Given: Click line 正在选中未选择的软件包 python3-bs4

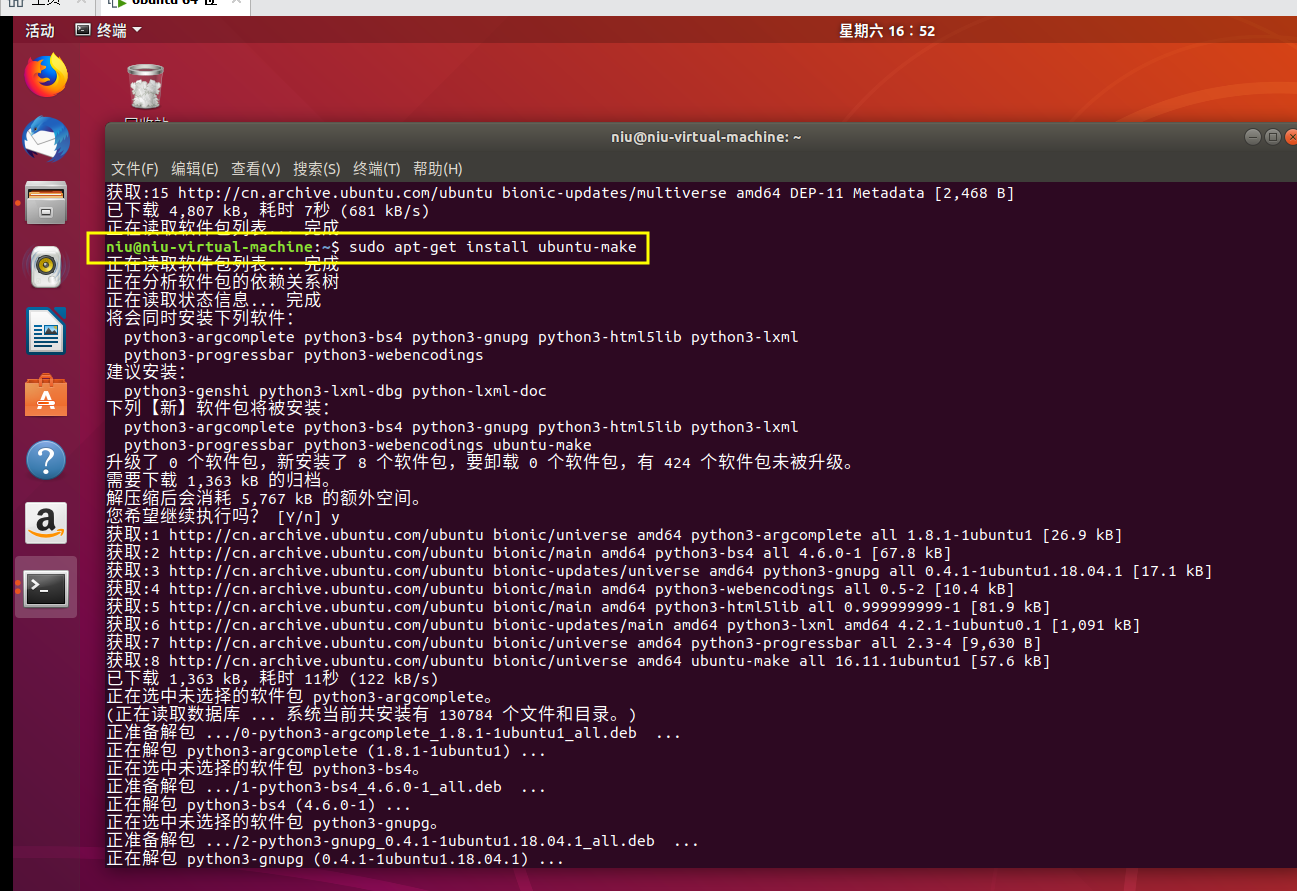Looking at the screenshot, I should tap(264, 769).
